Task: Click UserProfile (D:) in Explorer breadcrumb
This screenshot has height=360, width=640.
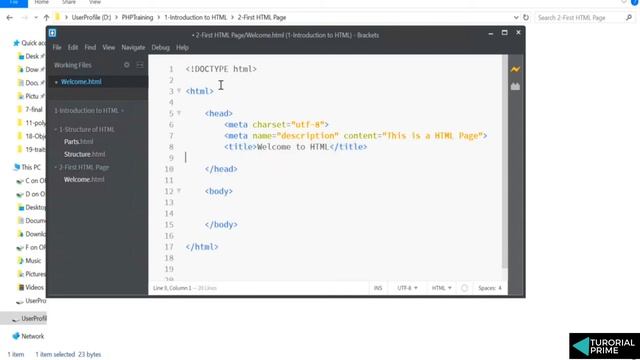Action: pyautogui.click(x=91, y=18)
